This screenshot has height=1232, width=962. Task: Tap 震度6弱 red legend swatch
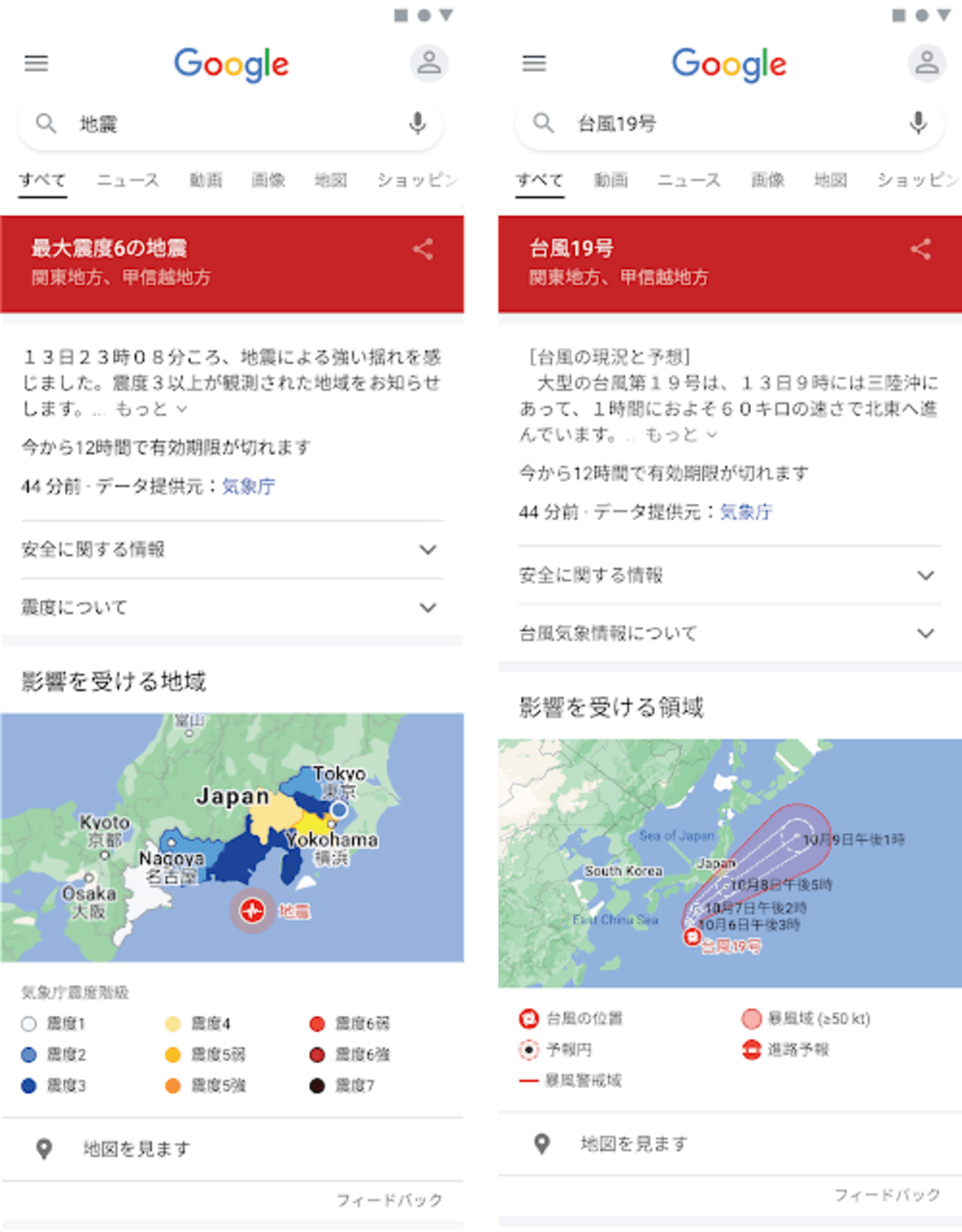point(317,1024)
